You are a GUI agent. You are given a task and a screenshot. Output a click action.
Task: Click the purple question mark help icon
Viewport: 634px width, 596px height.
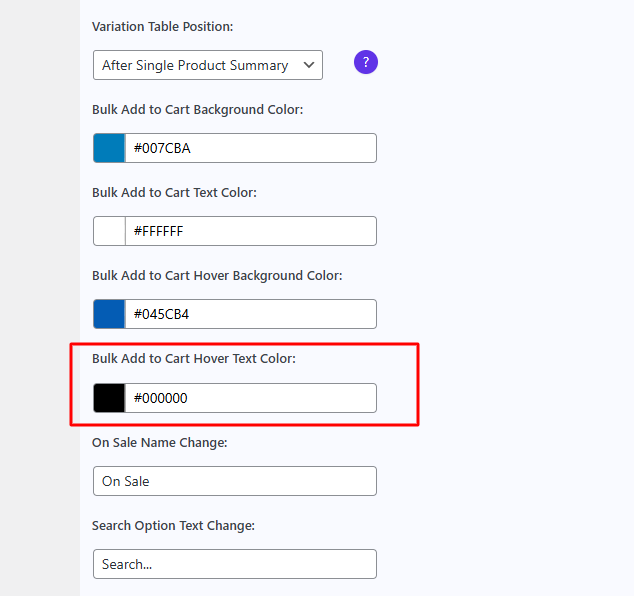click(366, 63)
